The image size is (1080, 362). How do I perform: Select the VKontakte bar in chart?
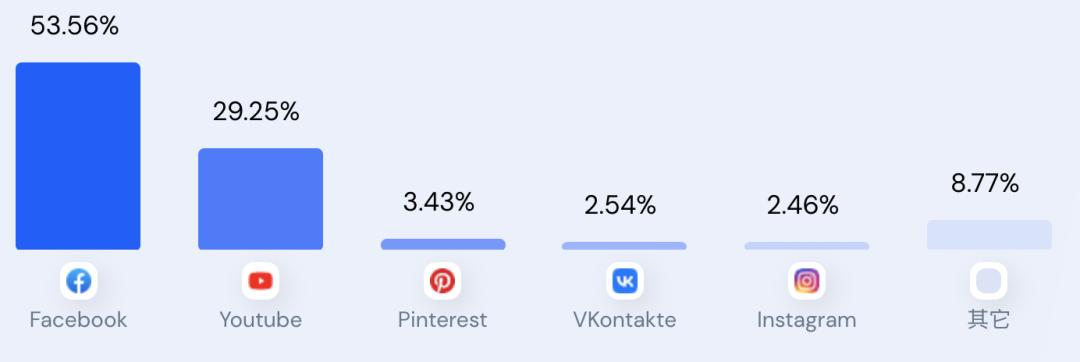coord(624,246)
